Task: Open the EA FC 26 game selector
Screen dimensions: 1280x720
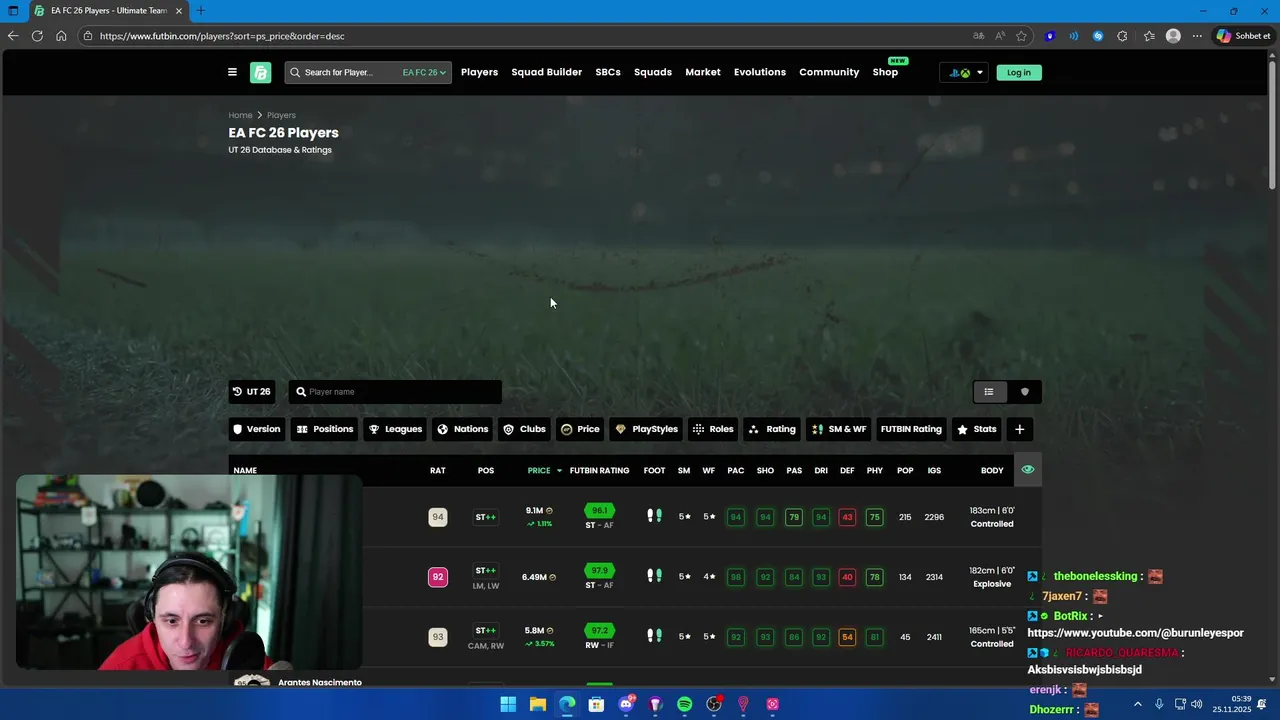Action: click(x=424, y=72)
